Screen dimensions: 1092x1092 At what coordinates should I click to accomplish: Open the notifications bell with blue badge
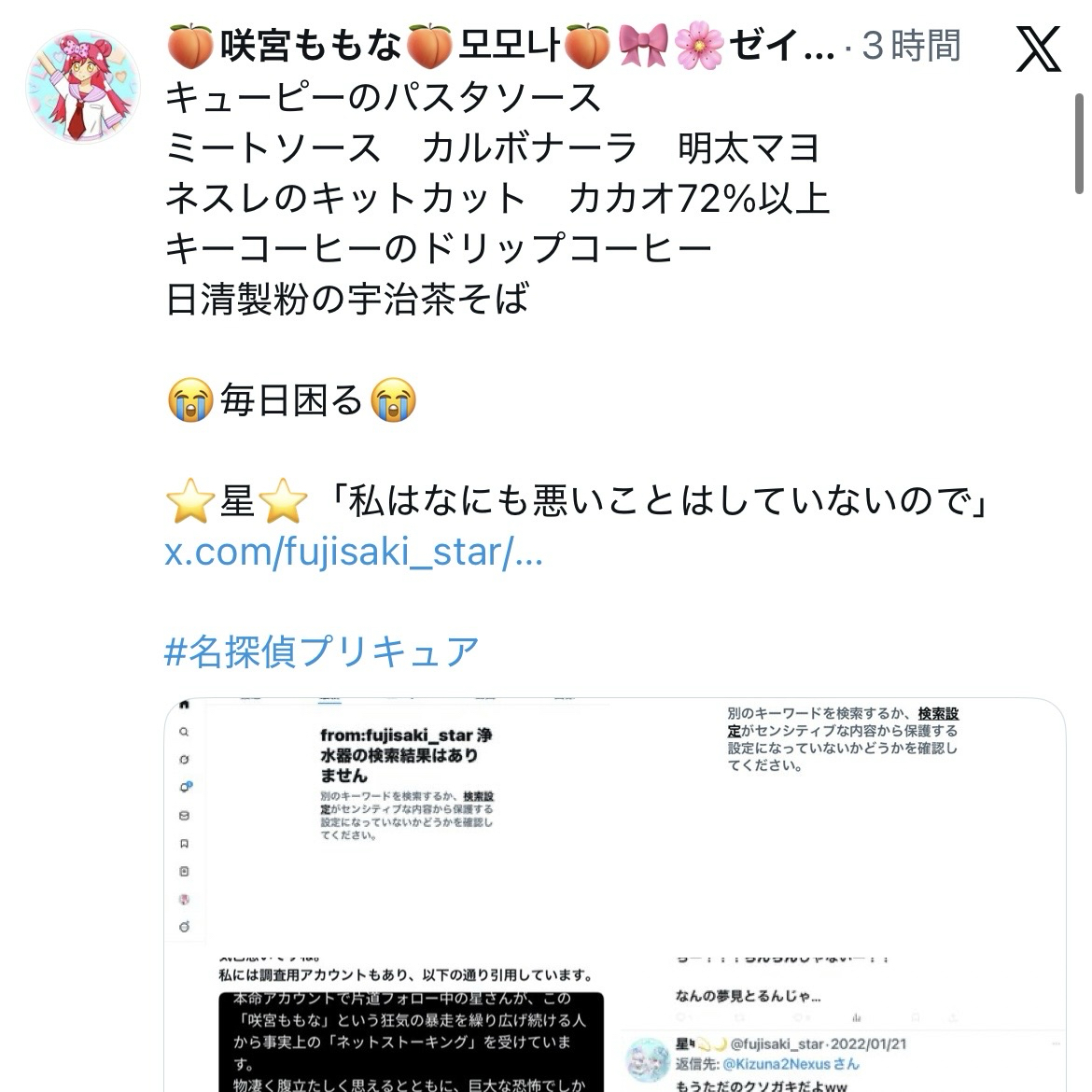[x=185, y=787]
